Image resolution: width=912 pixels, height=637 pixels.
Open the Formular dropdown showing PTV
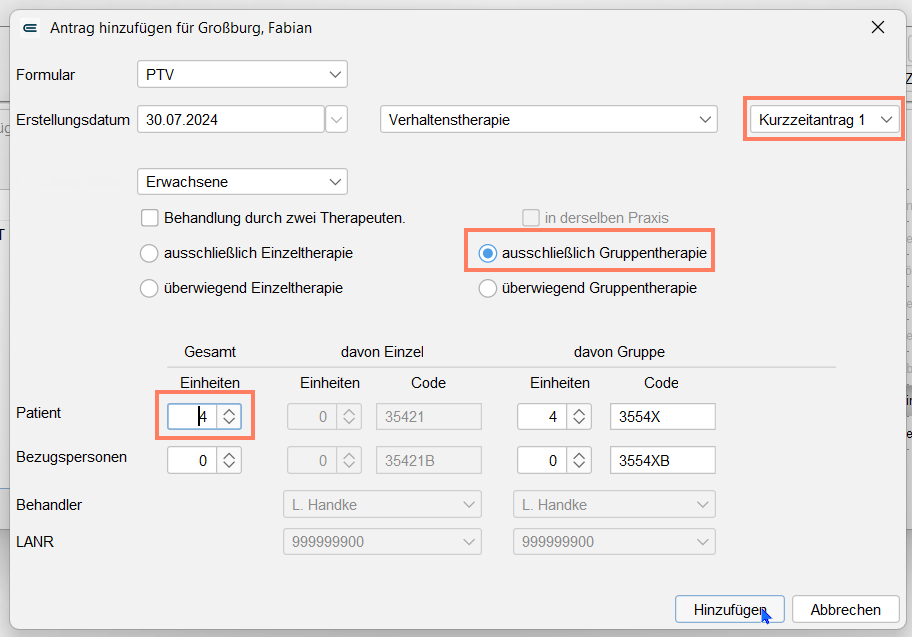click(242, 74)
